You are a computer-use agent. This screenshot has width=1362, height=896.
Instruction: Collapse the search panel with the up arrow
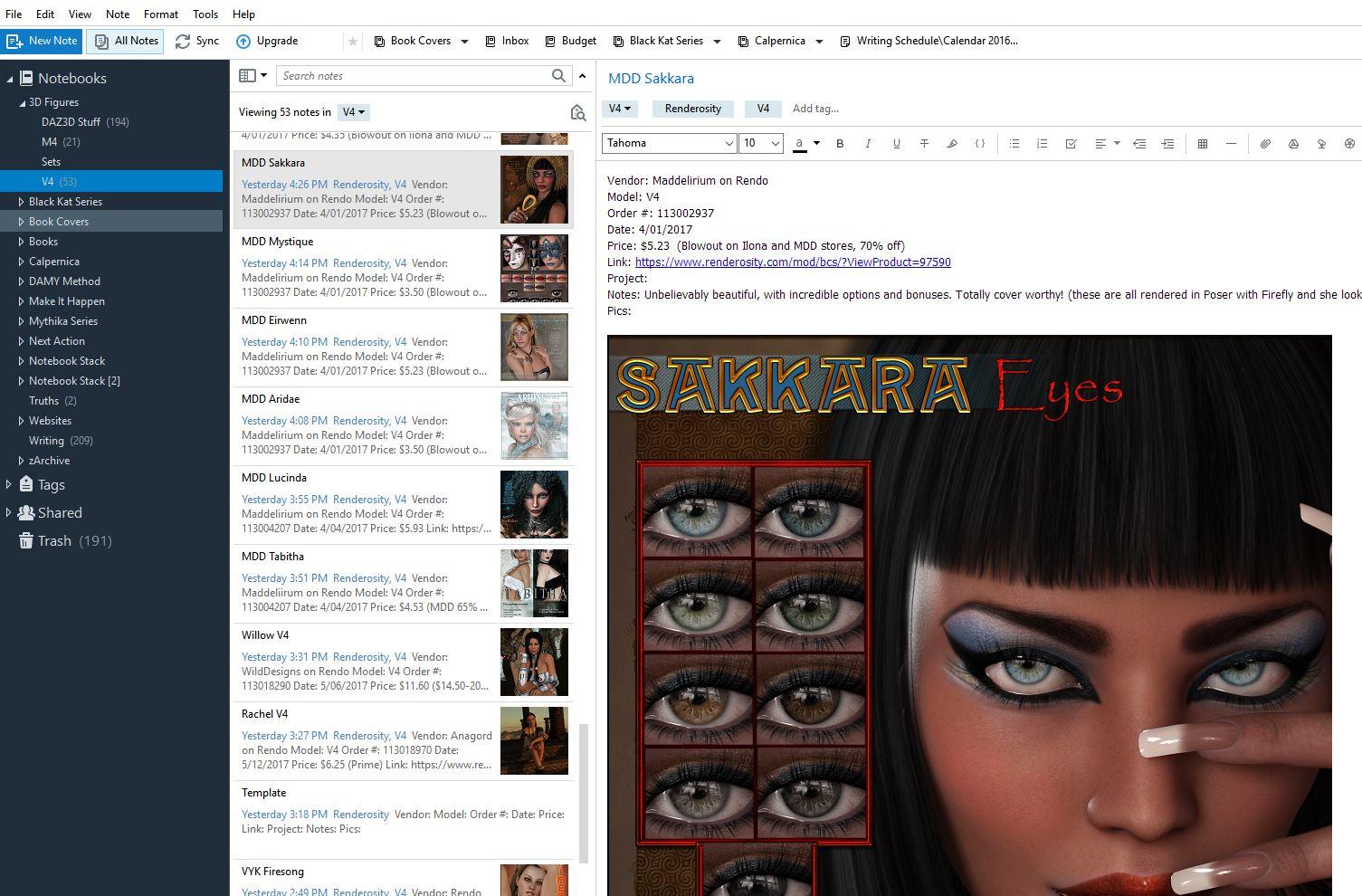[x=582, y=76]
